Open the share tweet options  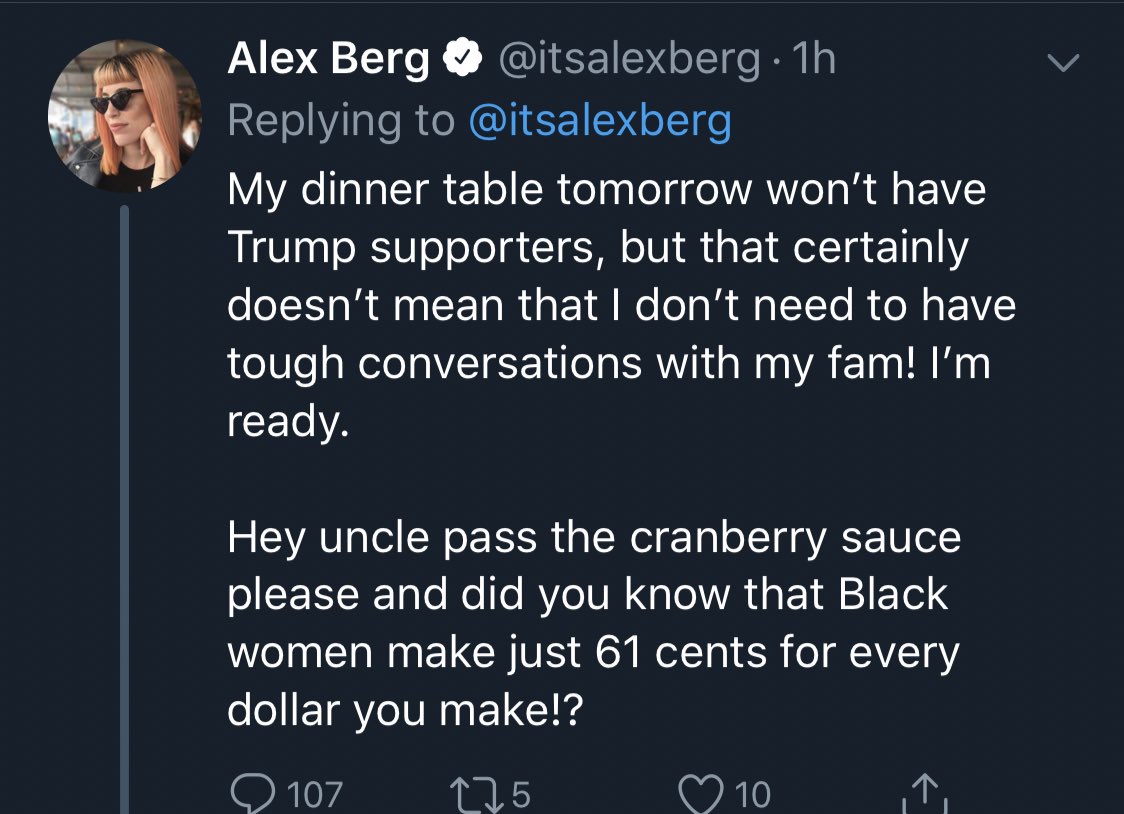coord(925,795)
